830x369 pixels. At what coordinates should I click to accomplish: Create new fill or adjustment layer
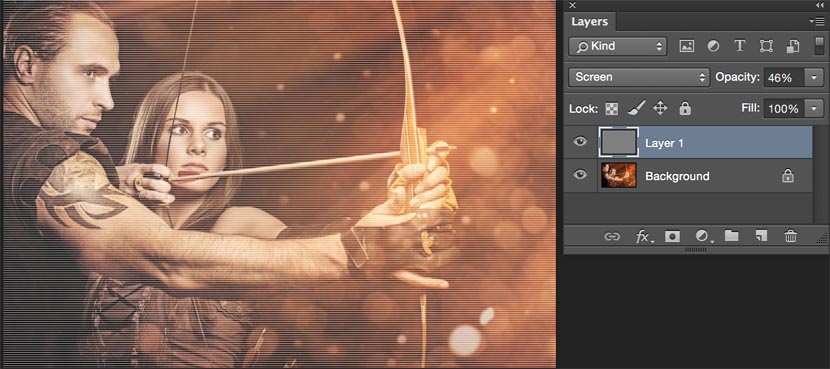coord(703,237)
